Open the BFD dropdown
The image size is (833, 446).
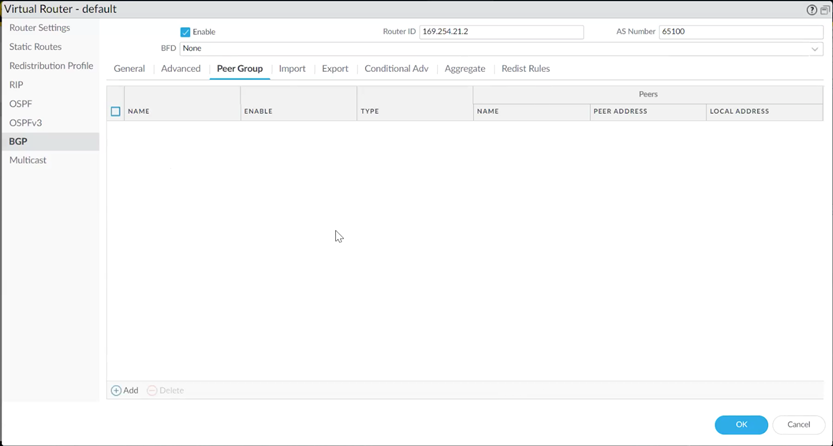click(x=500, y=48)
